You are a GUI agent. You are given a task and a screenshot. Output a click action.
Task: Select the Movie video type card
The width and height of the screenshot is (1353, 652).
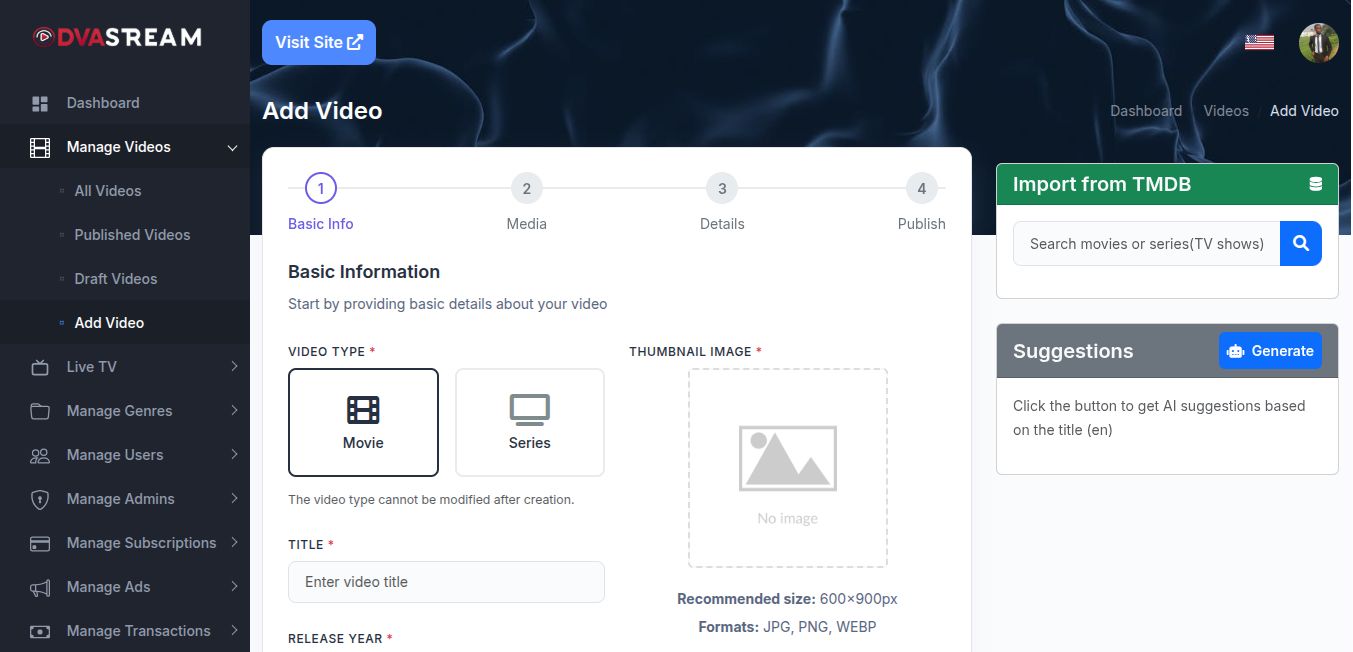363,423
